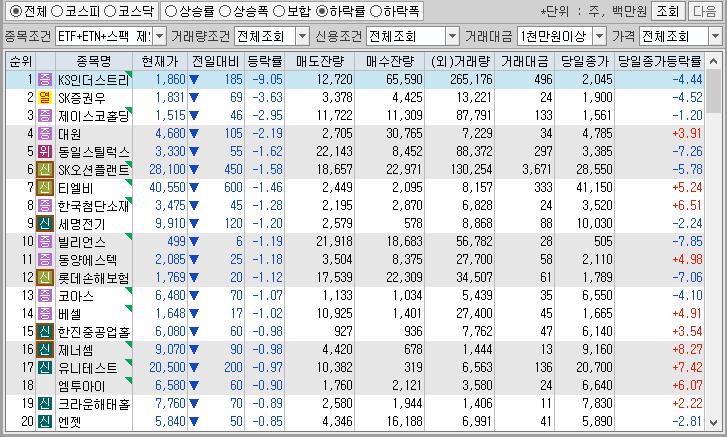Select the SK오션플랜트 stock name
This screenshot has height=437, width=727.
tap(94, 170)
